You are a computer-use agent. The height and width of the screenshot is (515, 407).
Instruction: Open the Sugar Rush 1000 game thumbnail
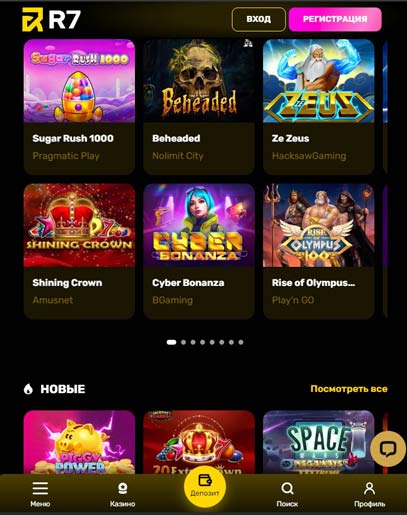(x=79, y=81)
